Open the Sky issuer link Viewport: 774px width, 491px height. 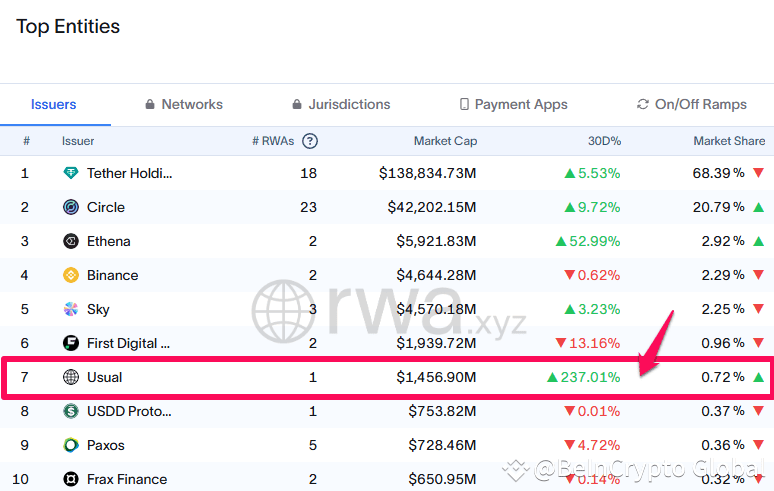coord(98,309)
